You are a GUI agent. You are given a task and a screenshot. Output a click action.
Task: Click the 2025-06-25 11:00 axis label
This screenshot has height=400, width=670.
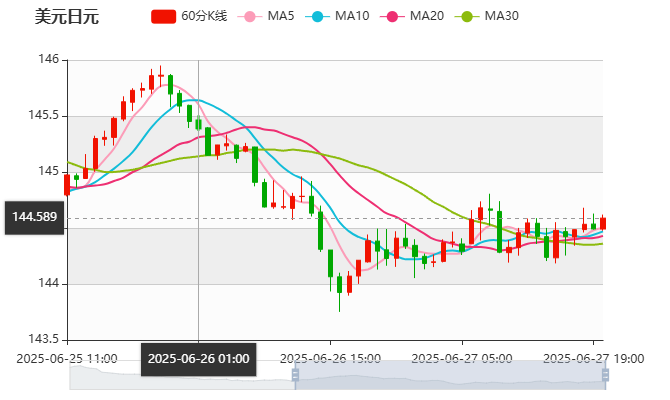click(67, 359)
